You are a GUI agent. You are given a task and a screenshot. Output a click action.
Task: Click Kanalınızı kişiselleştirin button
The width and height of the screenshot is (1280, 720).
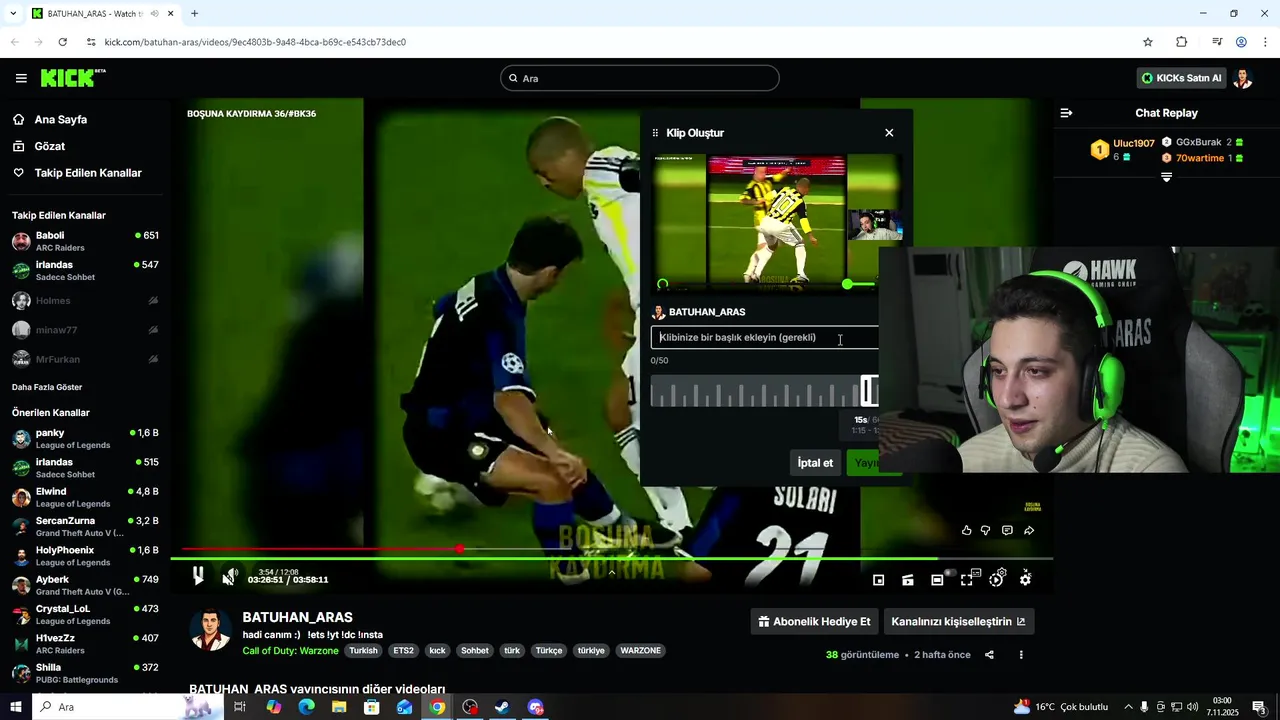click(958, 621)
